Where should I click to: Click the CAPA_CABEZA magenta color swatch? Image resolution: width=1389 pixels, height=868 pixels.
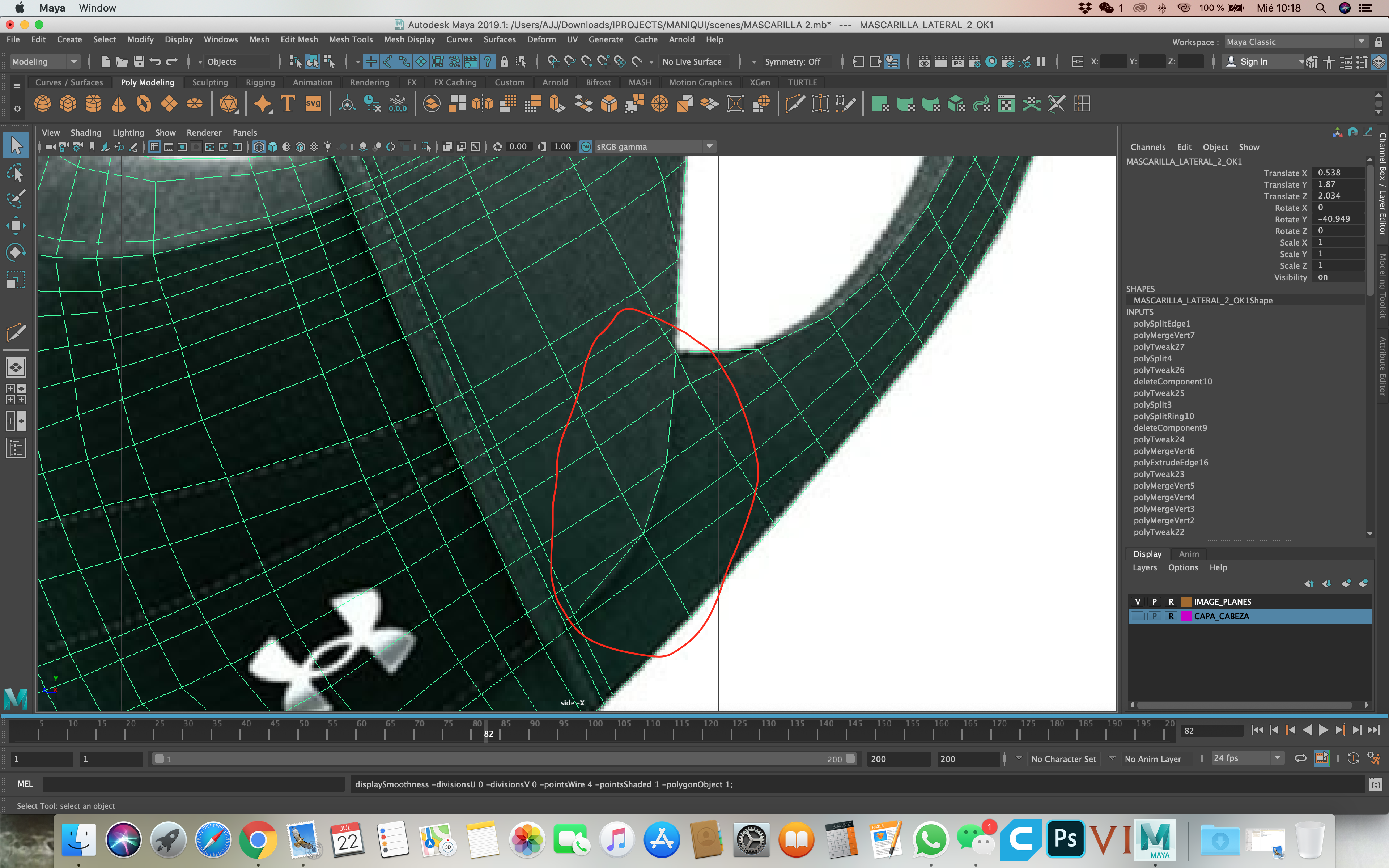1186,616
